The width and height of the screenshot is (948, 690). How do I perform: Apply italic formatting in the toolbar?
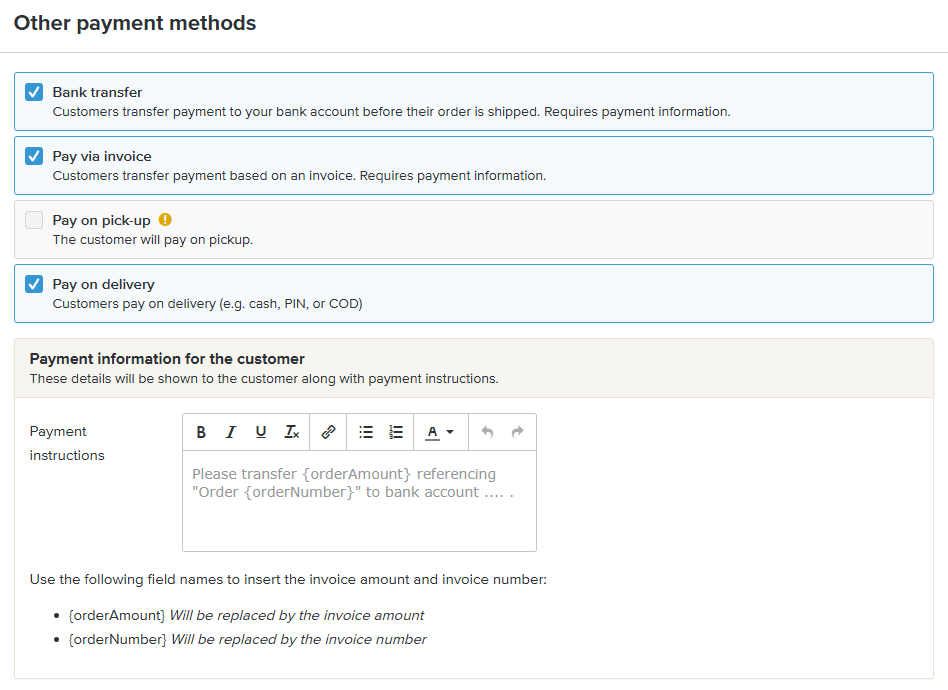click(231, 432)
